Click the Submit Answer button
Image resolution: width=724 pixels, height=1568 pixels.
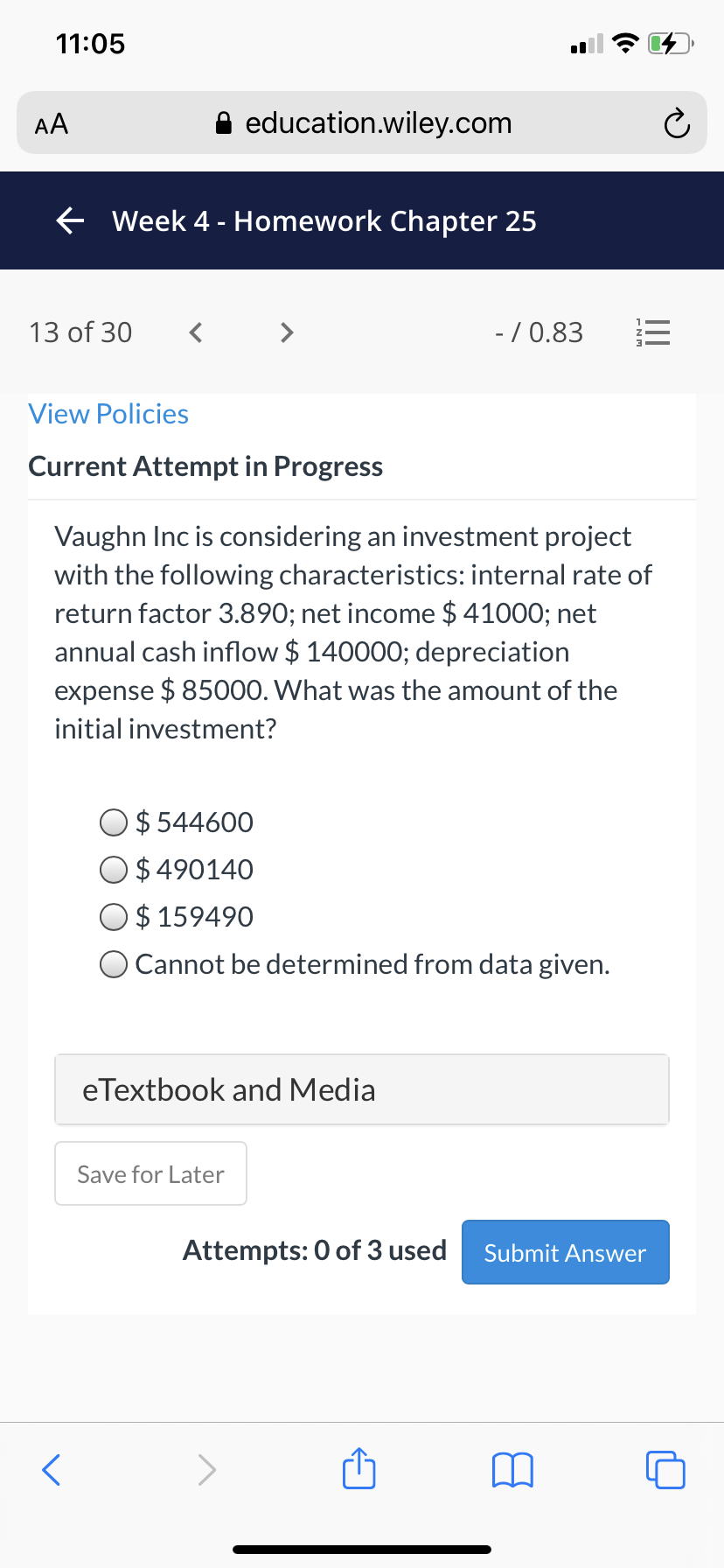(566, 1252)
